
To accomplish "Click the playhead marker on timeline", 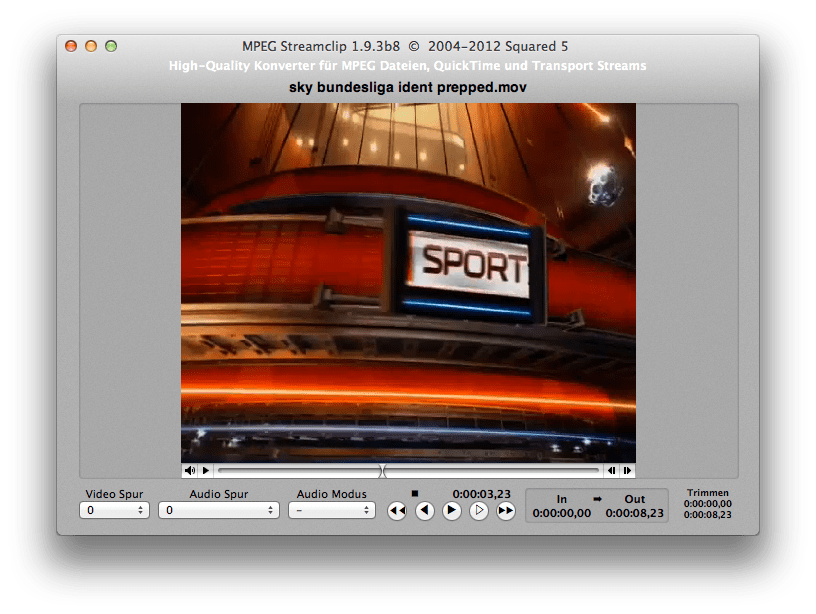I will pos(382,471).
